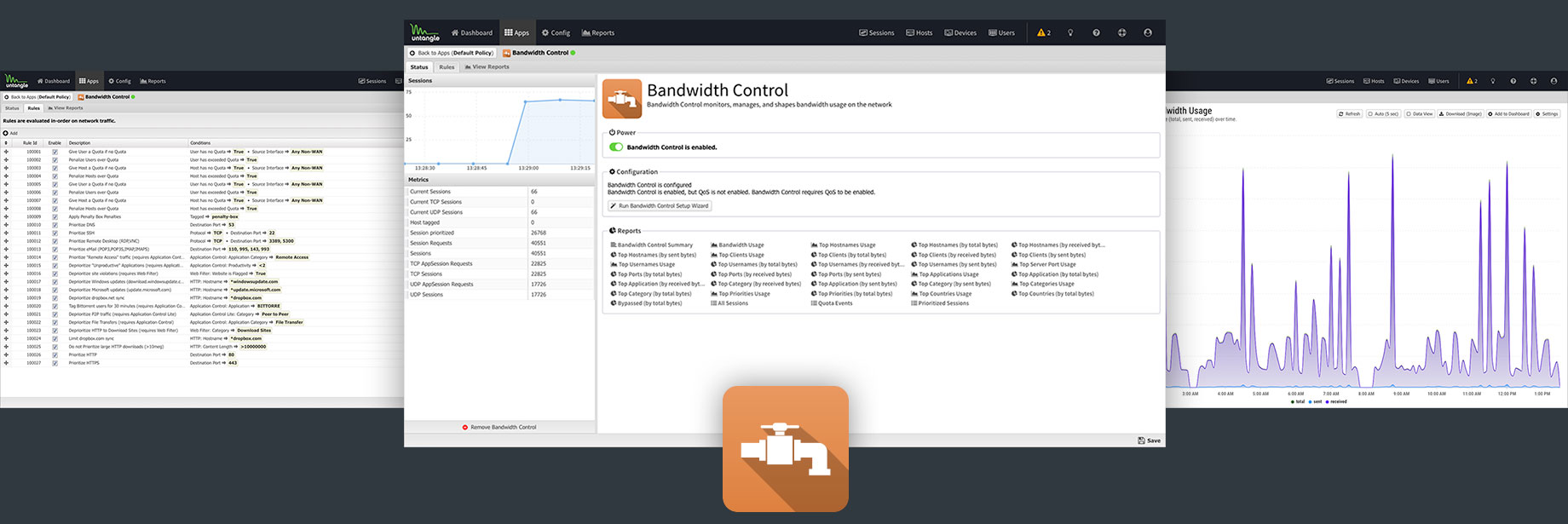Viewport: 1568px width, 524px height.
Task: Click the lightbulb icon in the right window
Action: click(x=1493, y=81)
